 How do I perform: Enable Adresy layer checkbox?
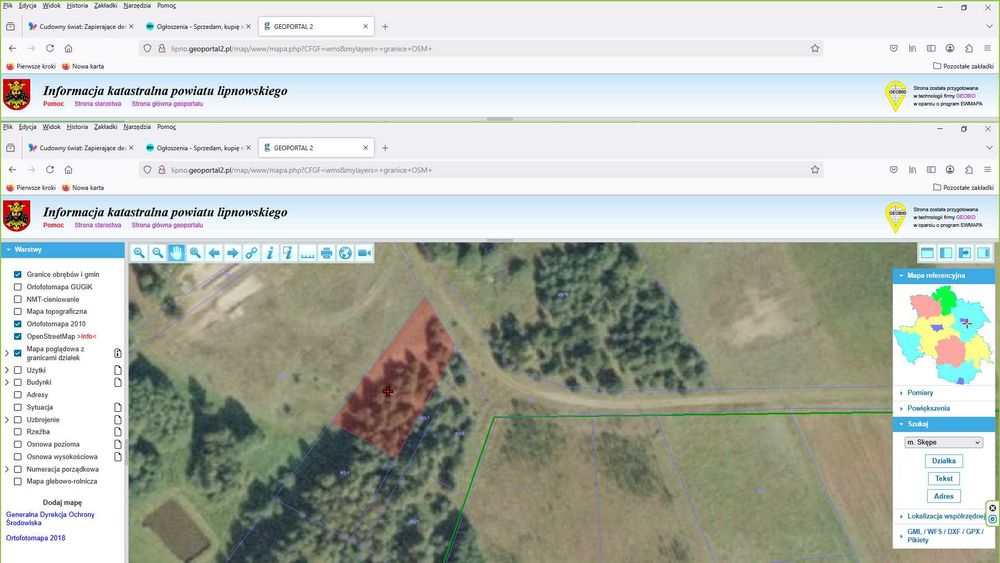[x=18, y=395]
